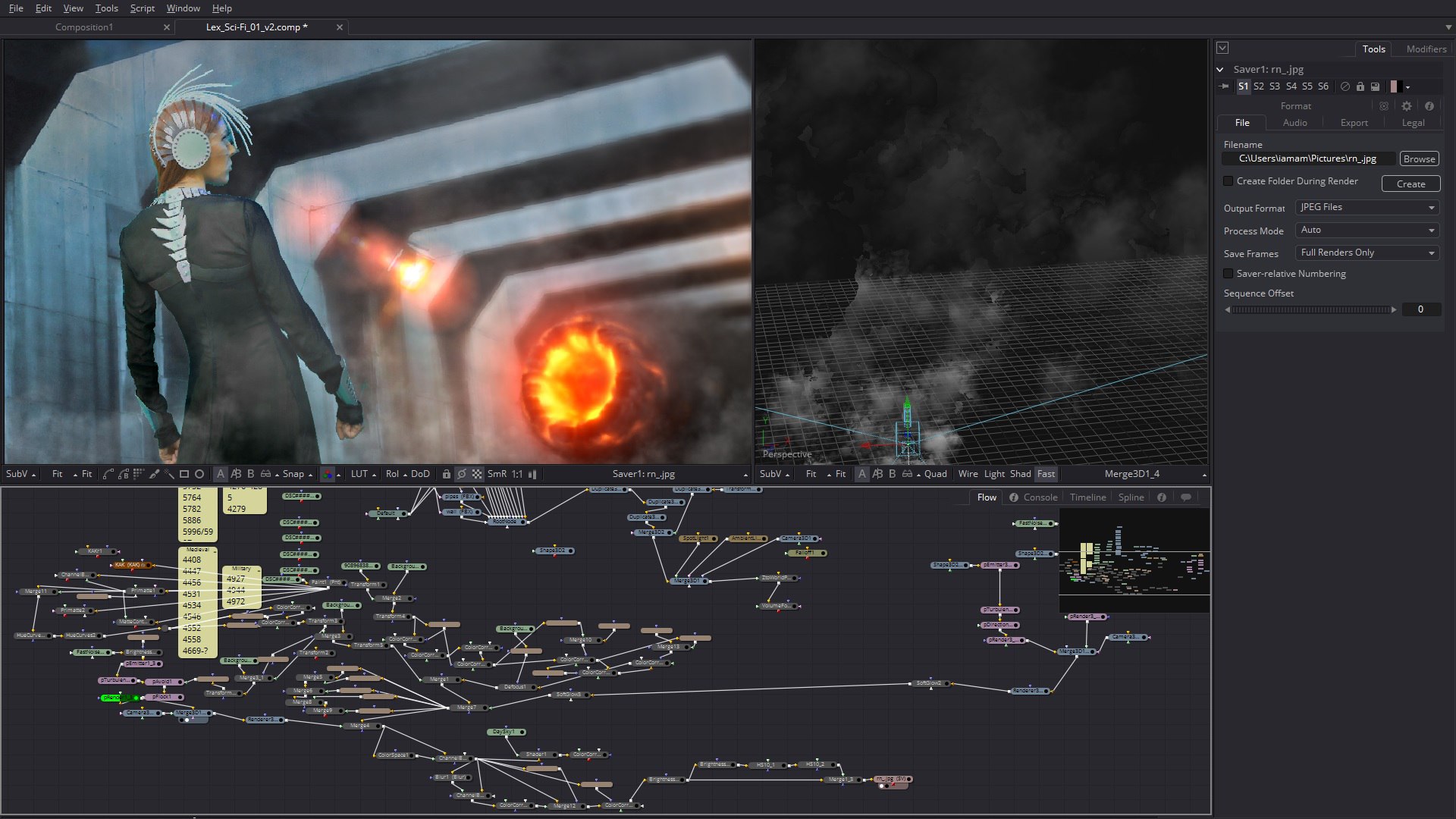
Task: Click the Create folder button
Action: pos(1410,184)
